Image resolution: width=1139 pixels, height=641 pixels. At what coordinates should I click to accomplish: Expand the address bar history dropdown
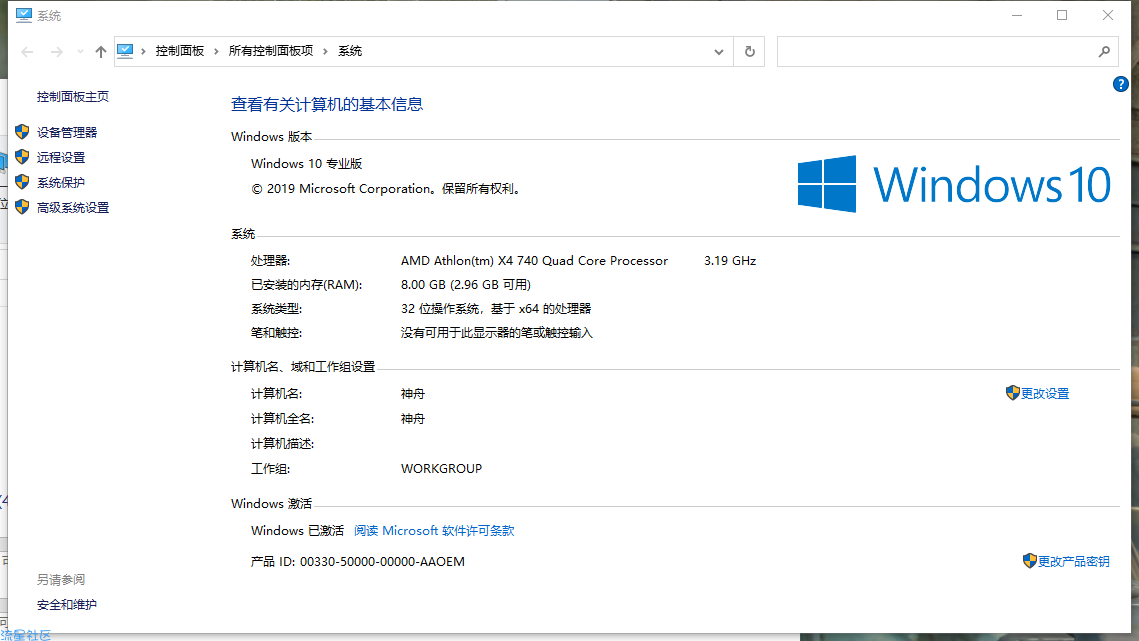(718, 52)
